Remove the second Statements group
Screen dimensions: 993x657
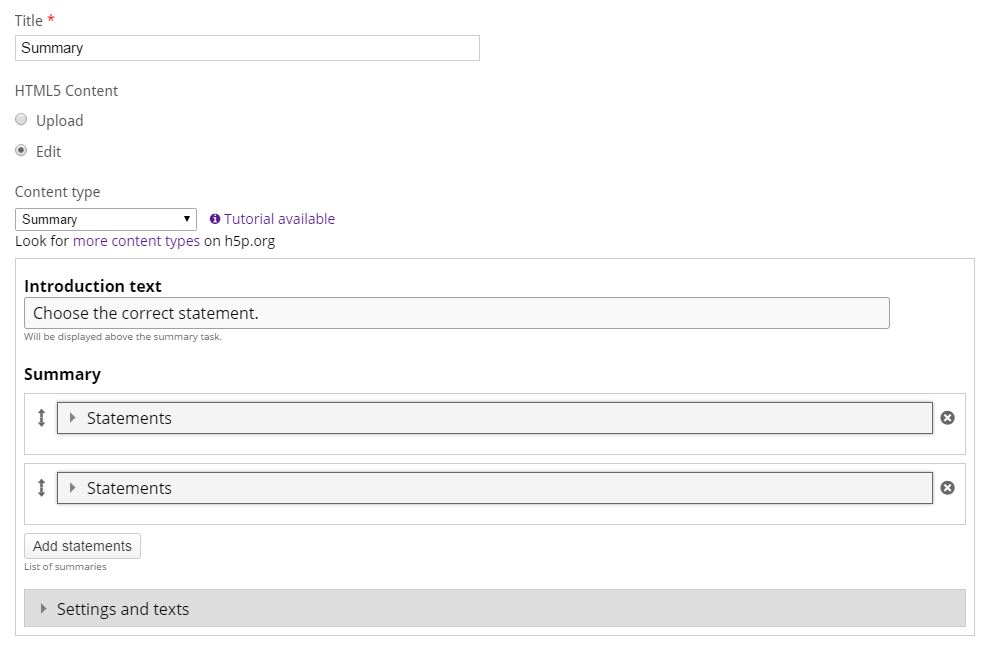[x=947, y=488]
